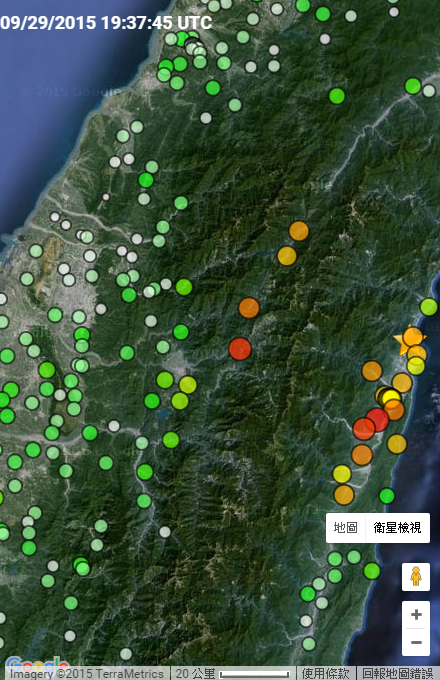
Task: Click the timestamp 09/29/2015 19:37:45 UTC
Action: tap(106, 23)
